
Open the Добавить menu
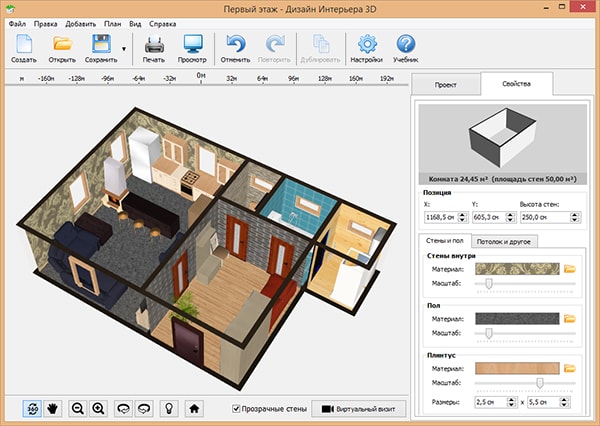pos(80,22)
